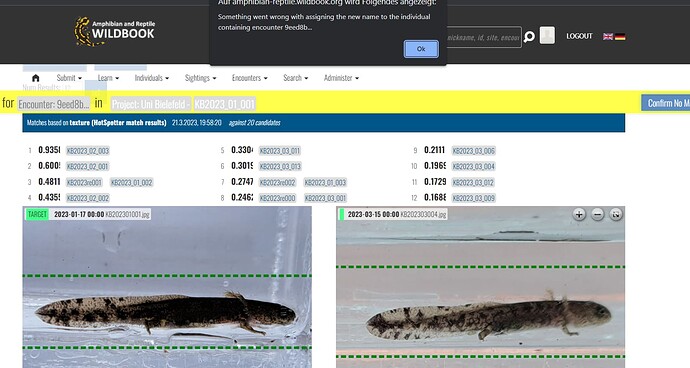Zoom in on match image with plus icon
This screenshot has height=368, width=690.
coord(579,215)
